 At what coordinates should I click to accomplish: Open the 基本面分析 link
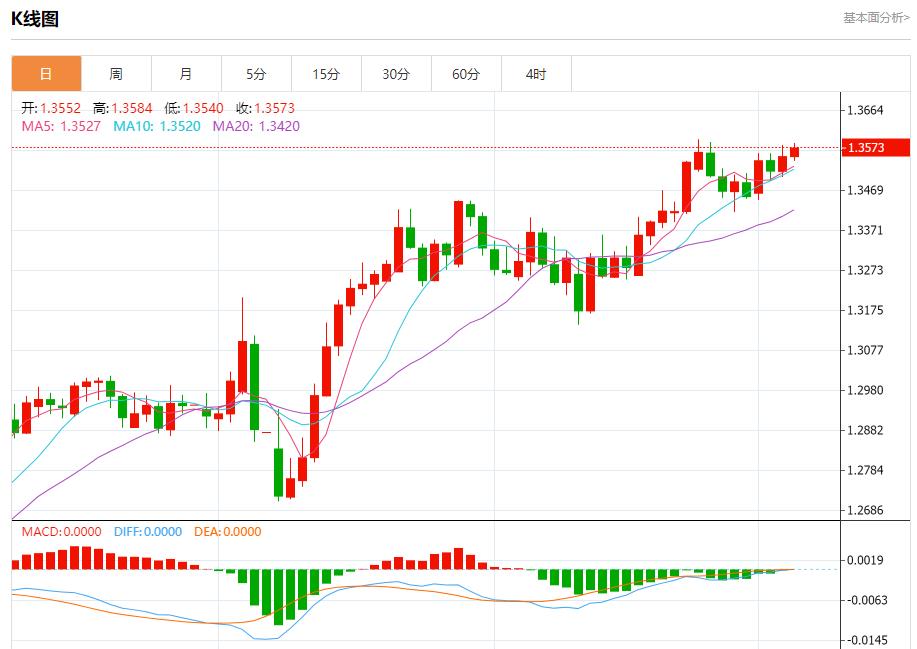click(876, 17)
